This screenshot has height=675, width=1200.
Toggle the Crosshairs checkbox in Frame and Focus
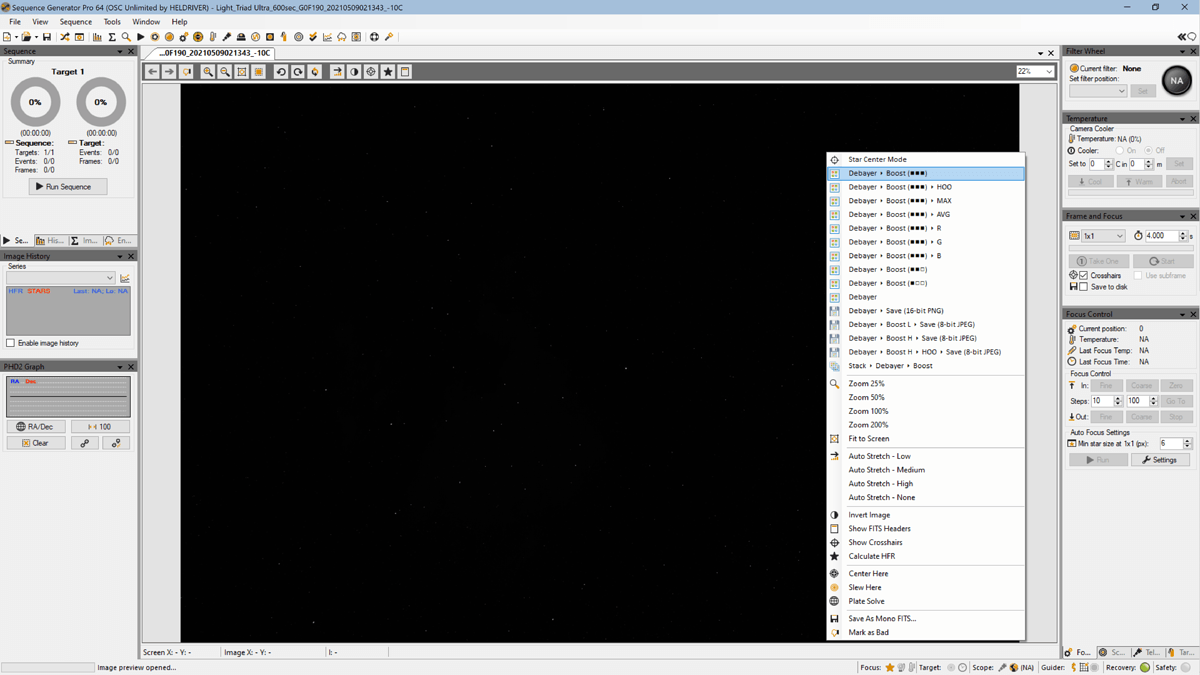(x=1085, y=275)
